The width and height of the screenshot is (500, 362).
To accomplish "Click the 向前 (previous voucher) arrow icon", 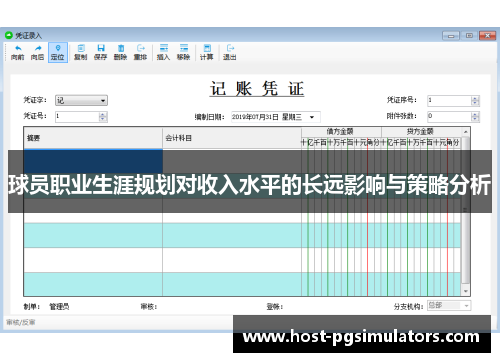I will [18, 48].
